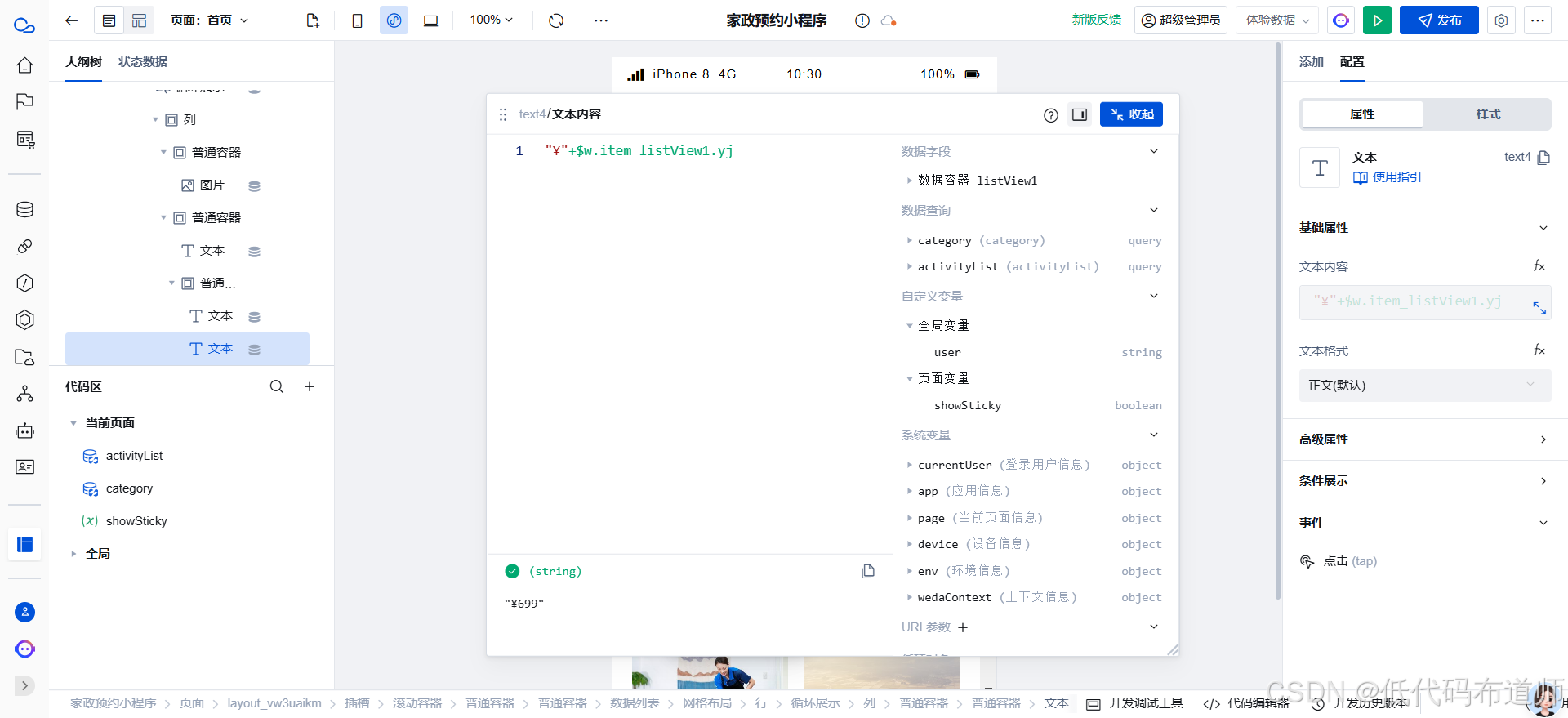Click the info icon beside 家政预约小程序

(x=862, y=20)
